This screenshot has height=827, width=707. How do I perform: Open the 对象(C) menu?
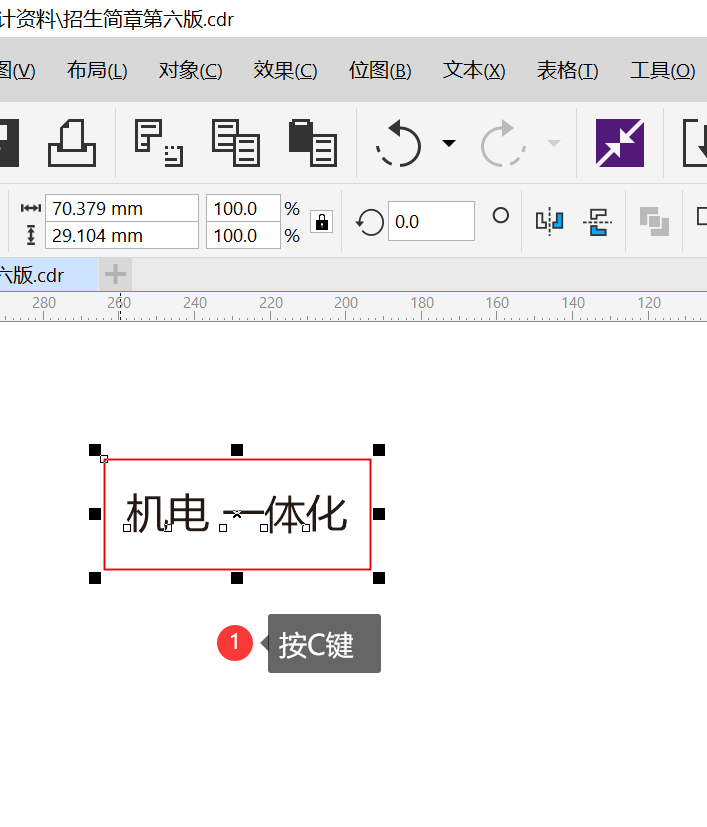190,70
